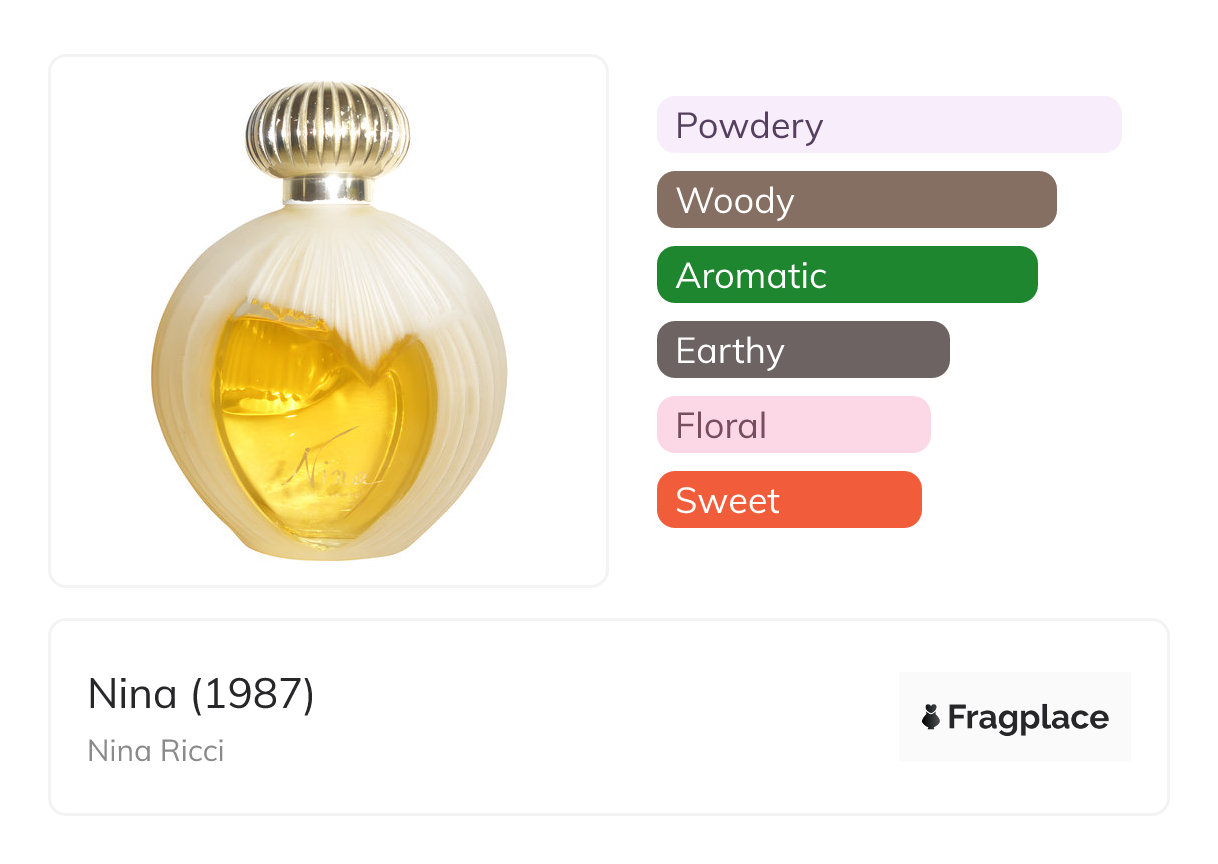The height and width of the screenshot is (864, 1218).
Task: Click the gold ribbed bottle cap
Action: point(328,129)
